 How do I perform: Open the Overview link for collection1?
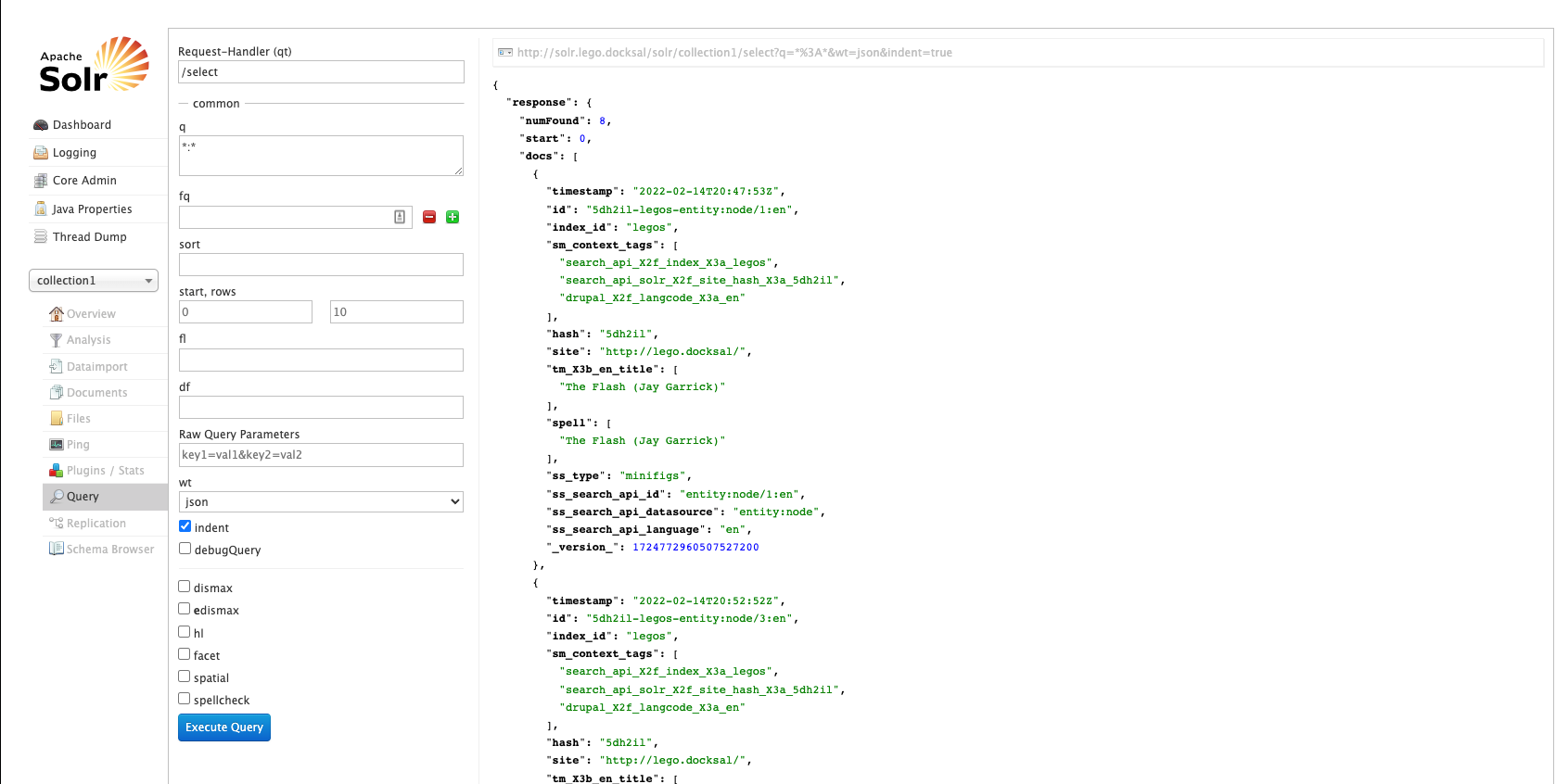coord(91,314)
